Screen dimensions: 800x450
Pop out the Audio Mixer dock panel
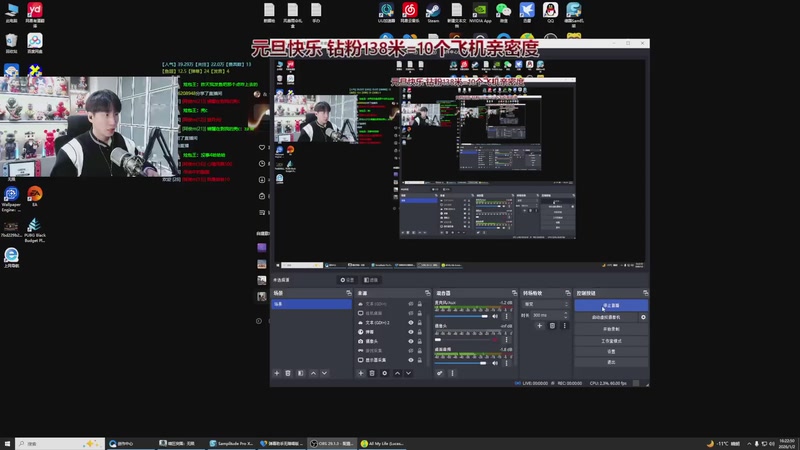[514, 293]
